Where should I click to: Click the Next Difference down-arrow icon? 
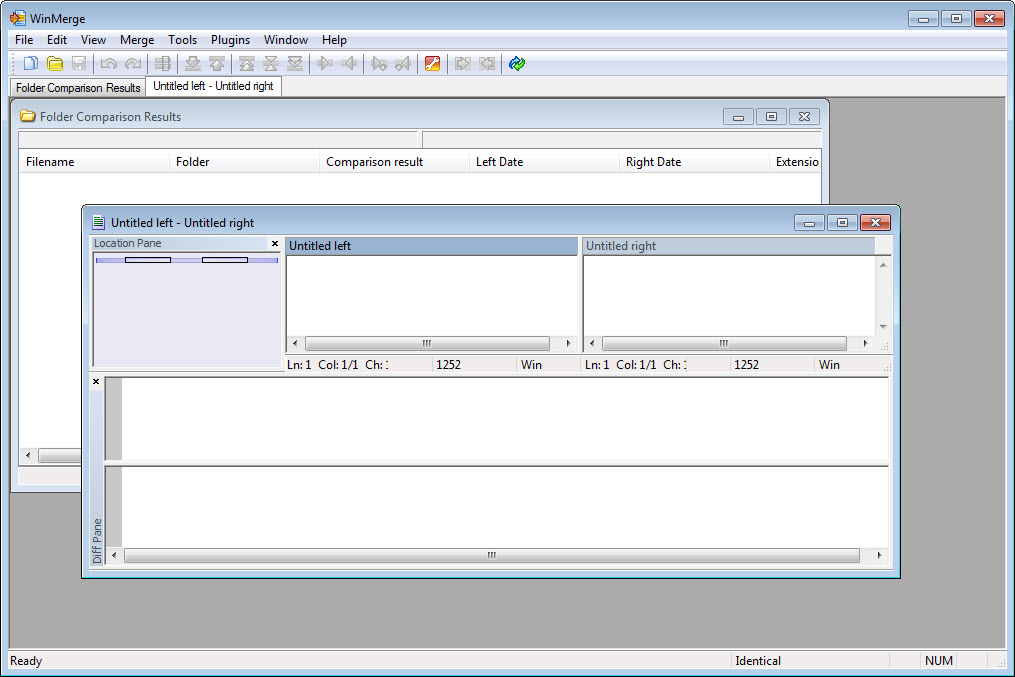193,63
